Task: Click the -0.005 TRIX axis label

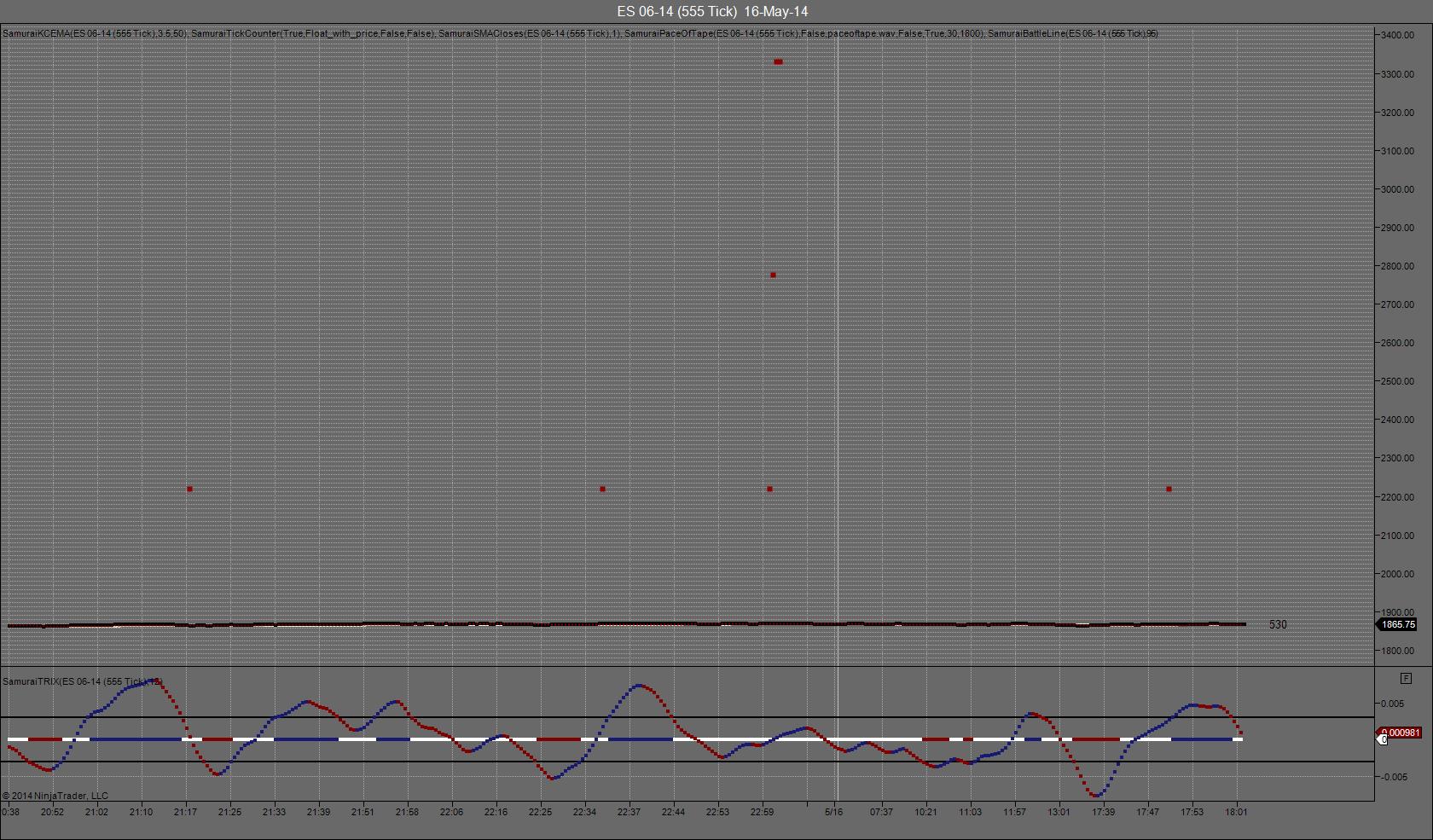Action: point(1394,777)
